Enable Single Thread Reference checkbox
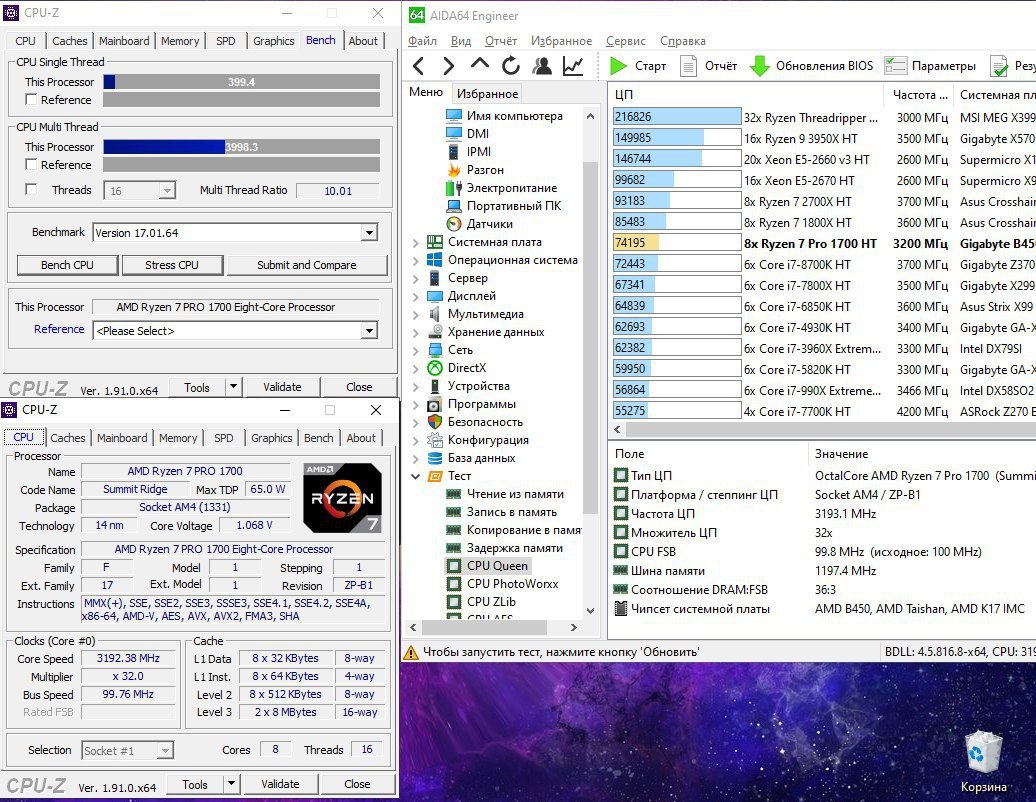Viewport: 1036px width, 802px height. (30, 99)
